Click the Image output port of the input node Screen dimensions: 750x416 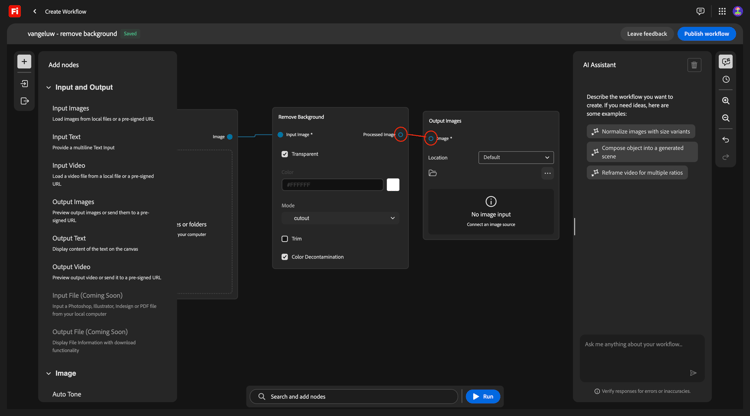230,137
